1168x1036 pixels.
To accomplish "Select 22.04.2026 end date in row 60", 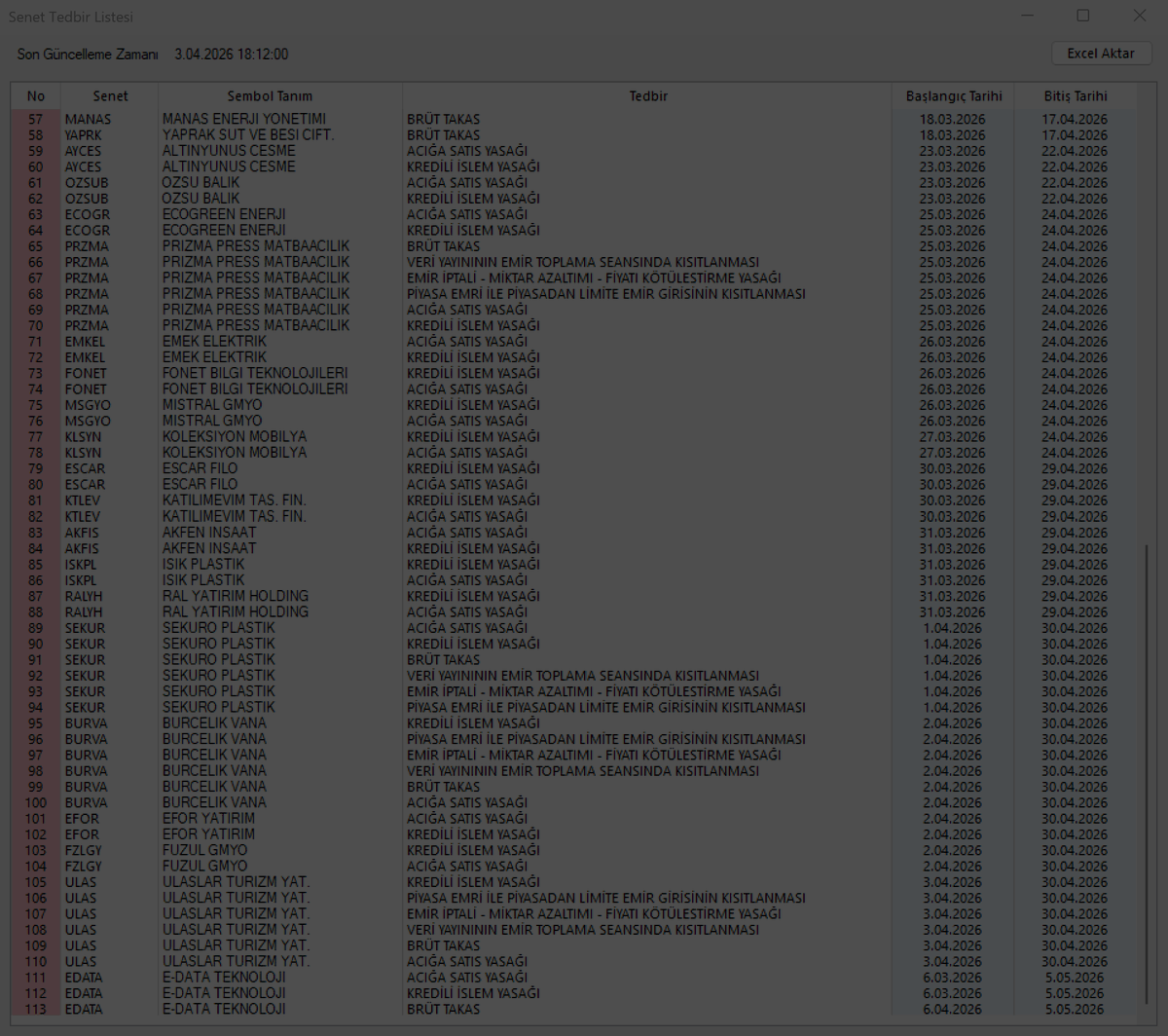I will click(1076, 166).
